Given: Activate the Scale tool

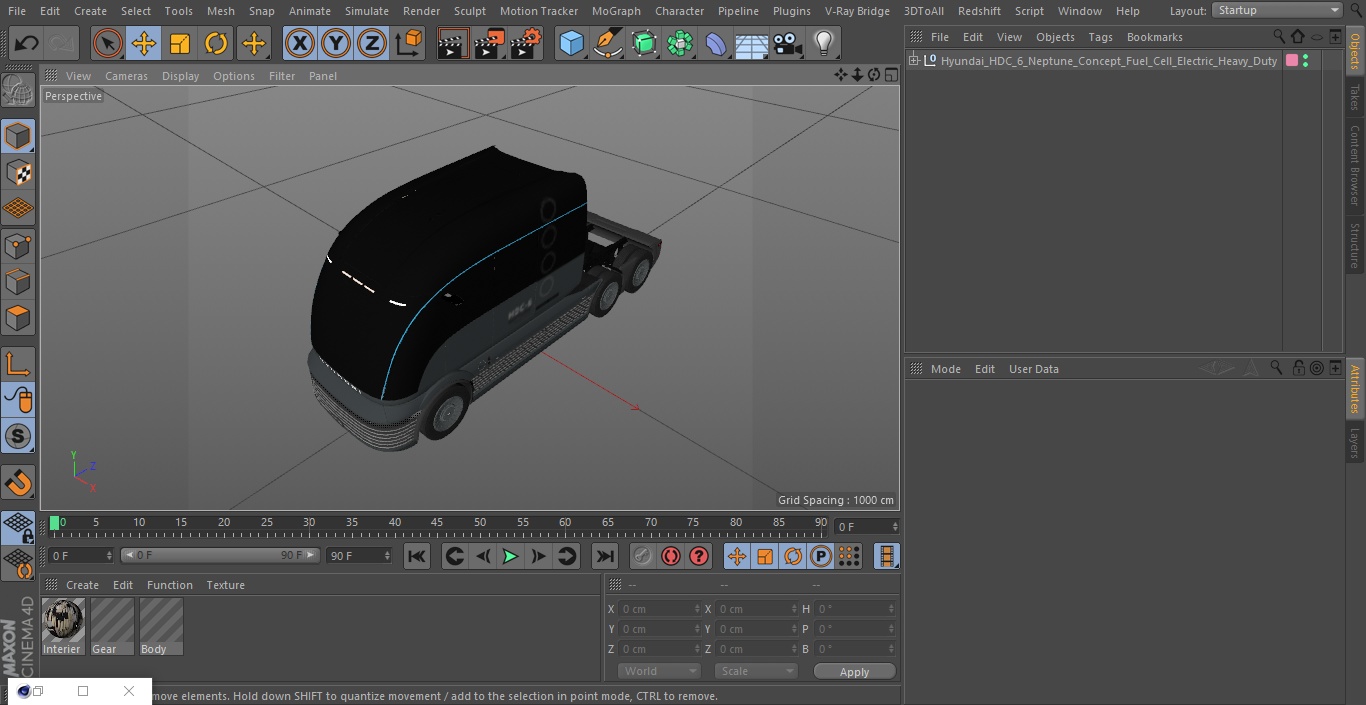Looking at the screenshot, I should 180,43.
